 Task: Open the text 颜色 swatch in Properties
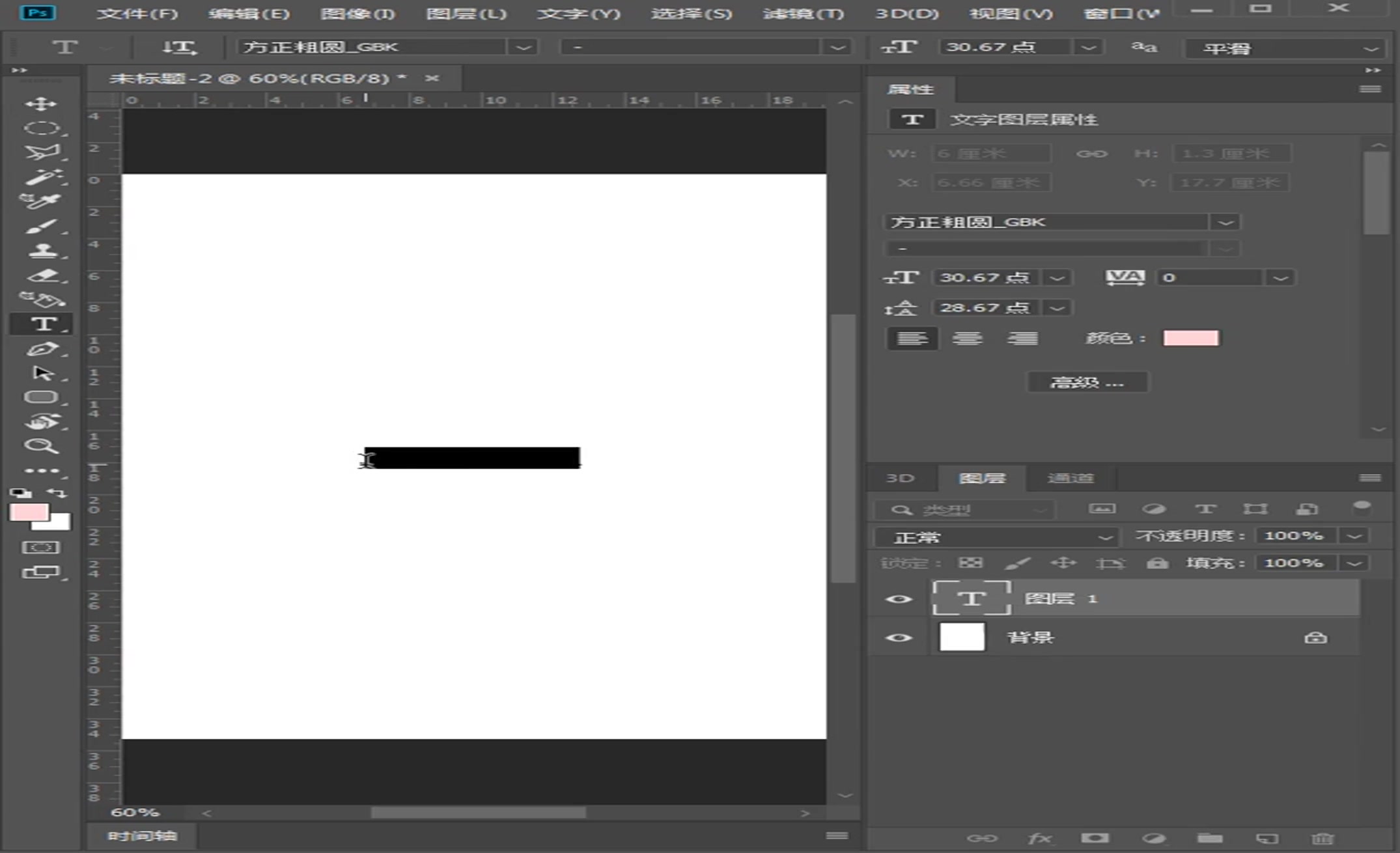tap(1191, 338)
